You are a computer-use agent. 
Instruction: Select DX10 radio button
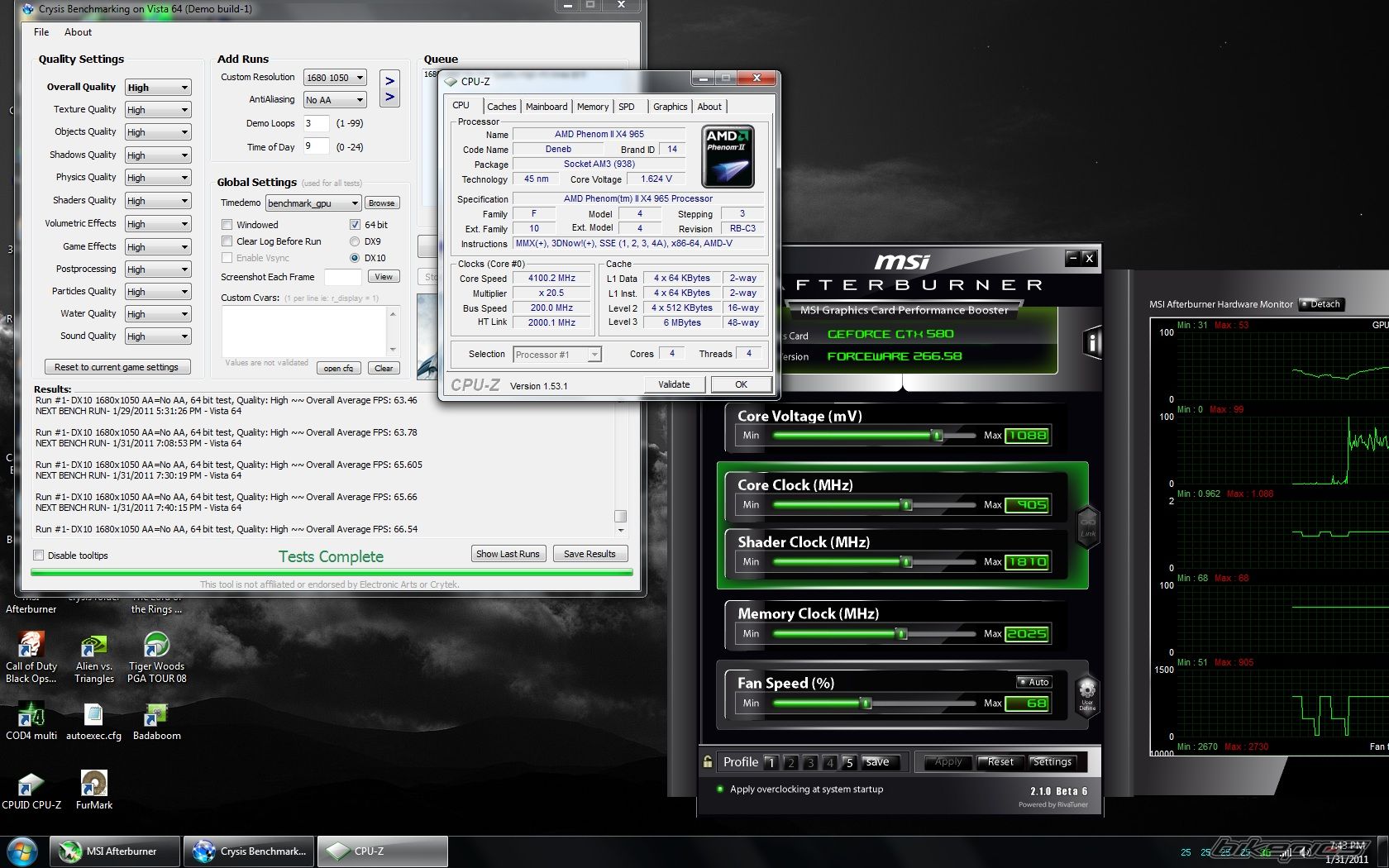(355, 258)
